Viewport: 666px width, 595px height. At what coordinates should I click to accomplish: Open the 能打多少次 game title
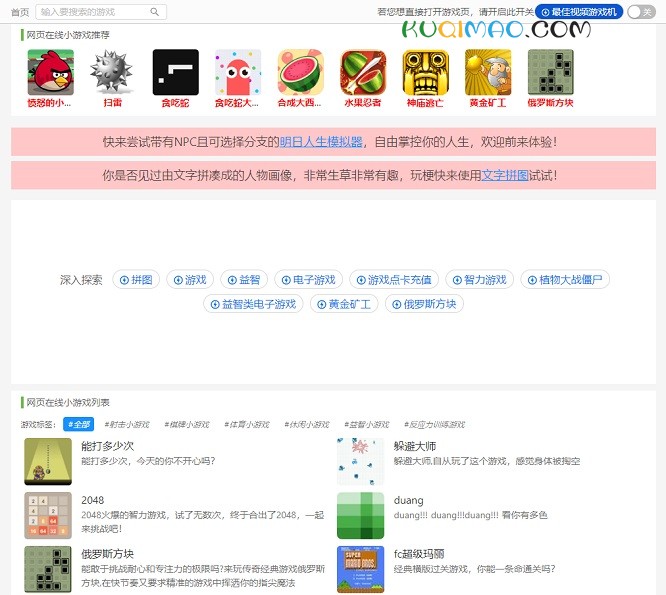coord(107,446)
